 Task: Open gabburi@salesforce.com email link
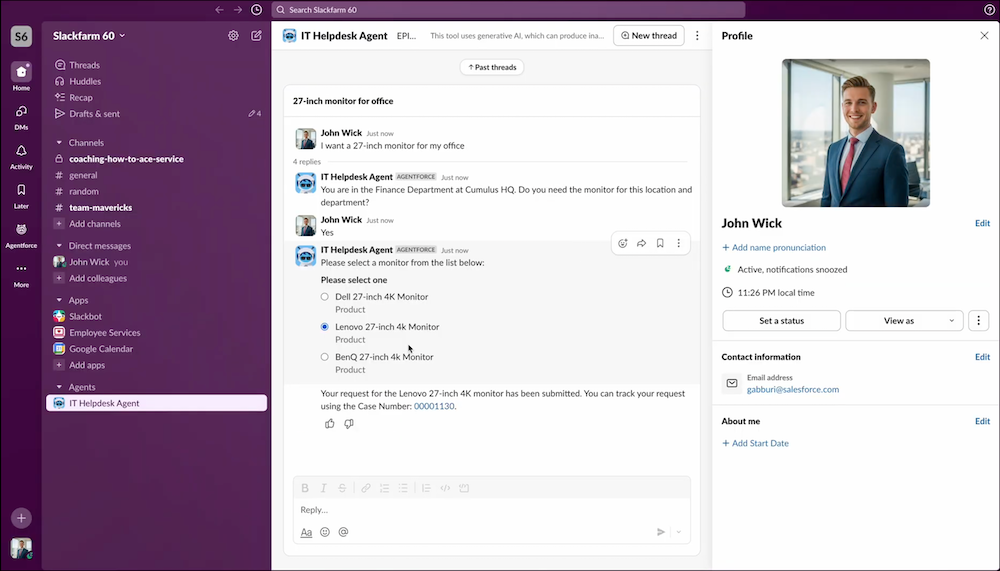pyautogui.click(x=793, y=389)
